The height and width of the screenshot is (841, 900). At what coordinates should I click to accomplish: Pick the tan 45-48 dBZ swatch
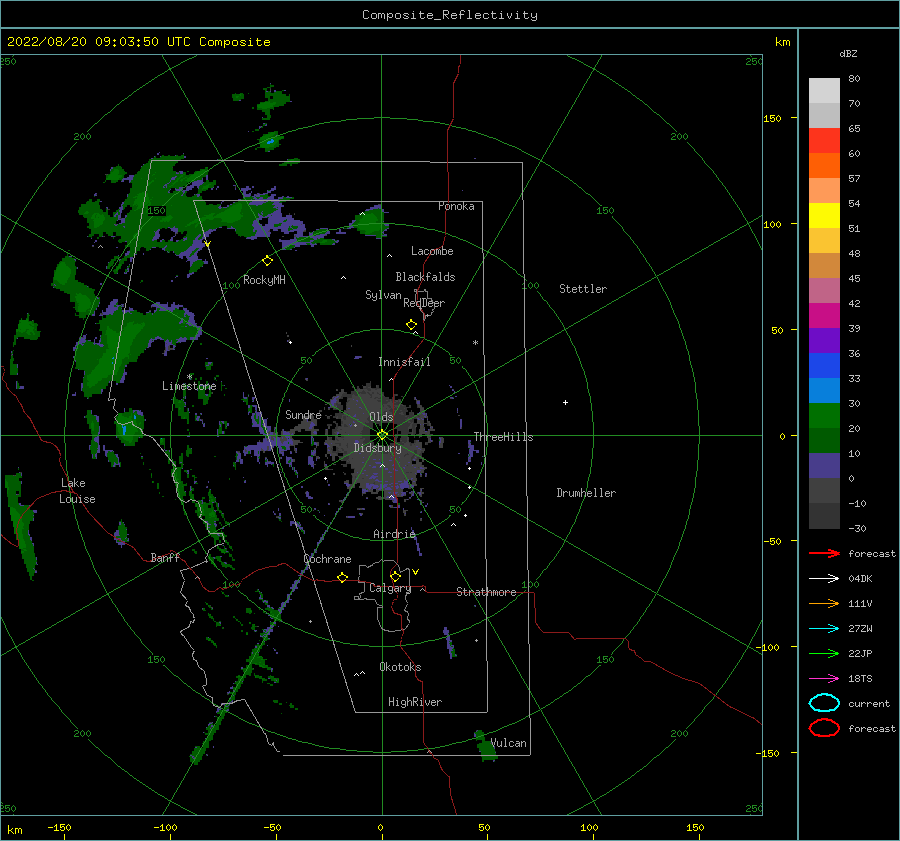[x=824, y=265]
